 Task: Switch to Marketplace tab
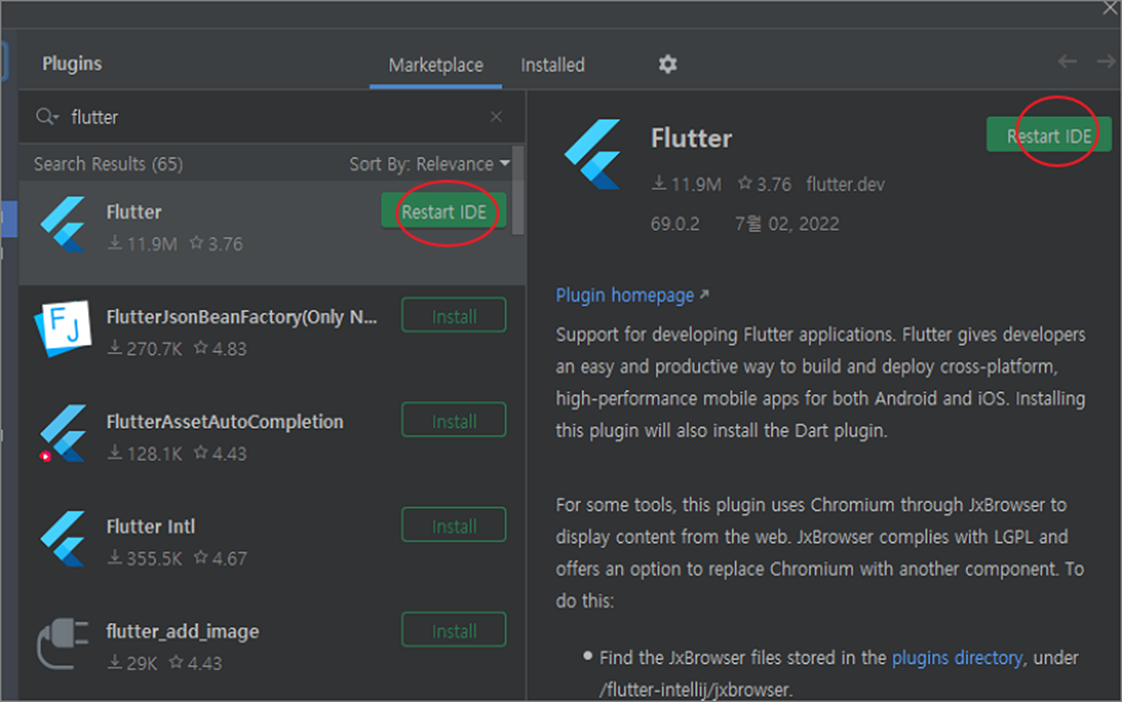436,65
